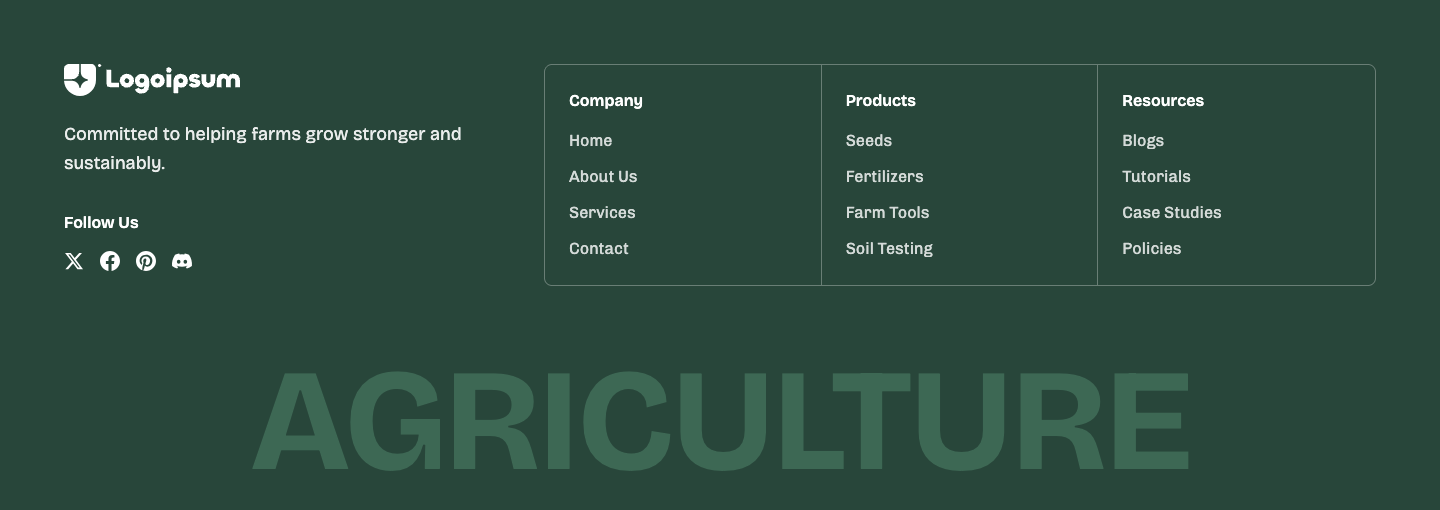Open the X (Twitter) social icon
Viewport: 1440px width, 510px height.
(74, 261)
